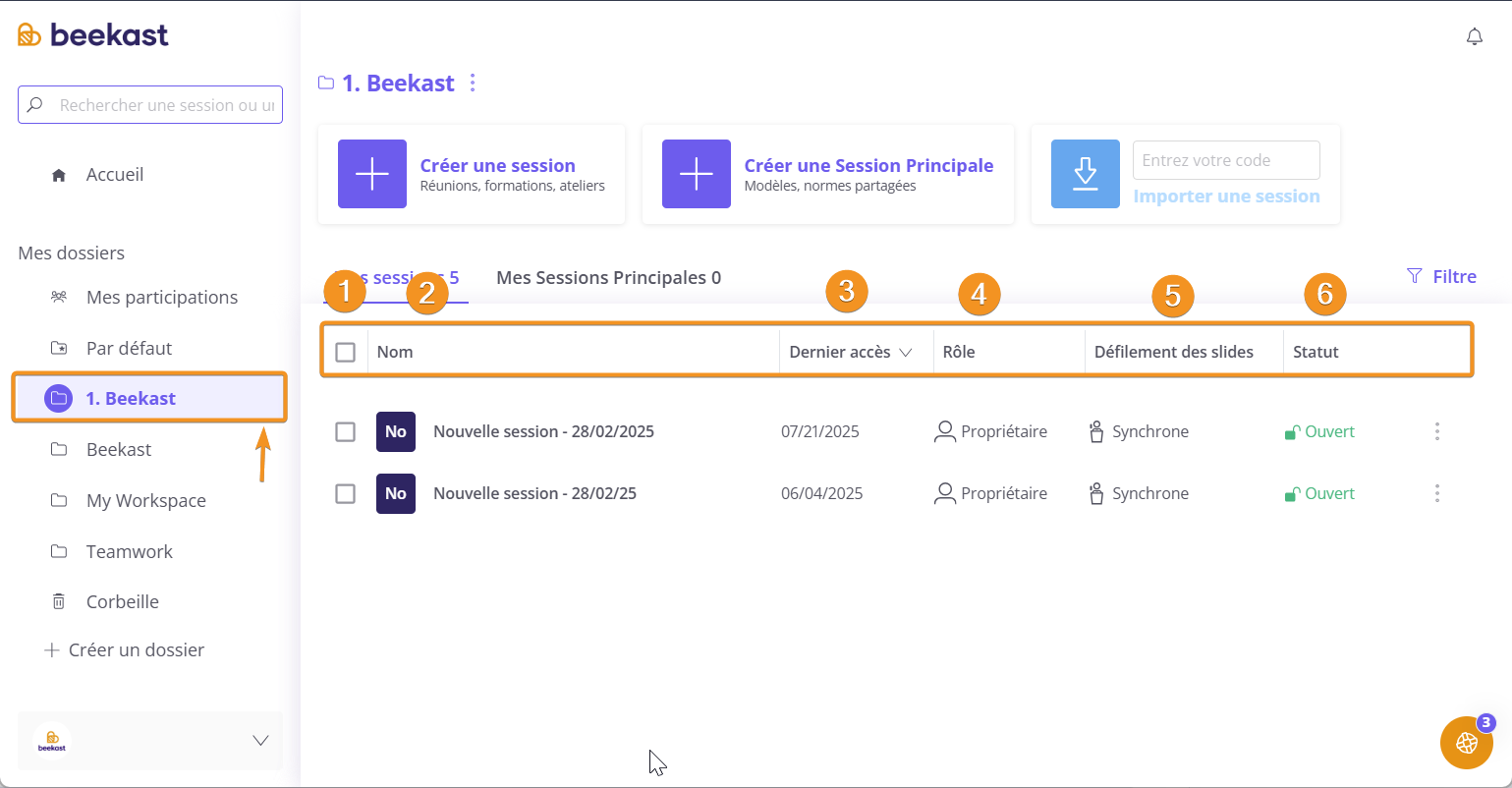Click Créer un dossier link
Screen dimensions: 1512x788
pos(136,650)
